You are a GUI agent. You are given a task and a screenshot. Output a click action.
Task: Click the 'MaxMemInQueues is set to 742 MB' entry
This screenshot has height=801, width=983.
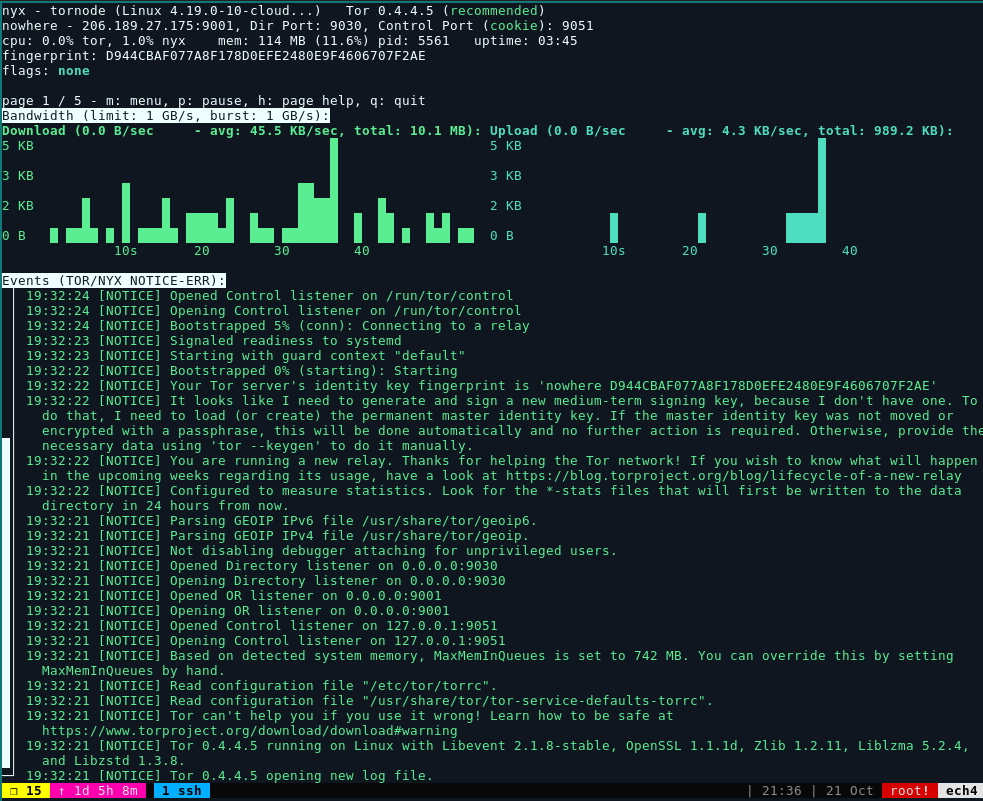(x=490, y=663)
